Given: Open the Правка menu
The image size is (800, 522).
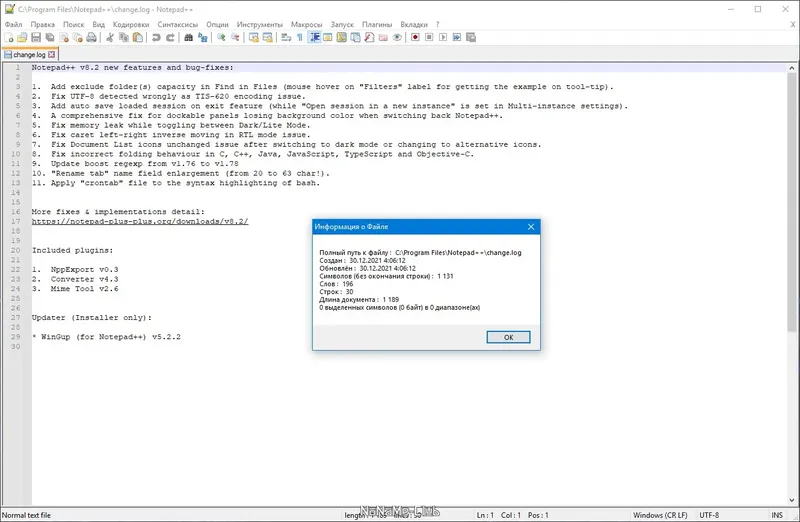Looking at the screenshot, I should pos(42,24).
